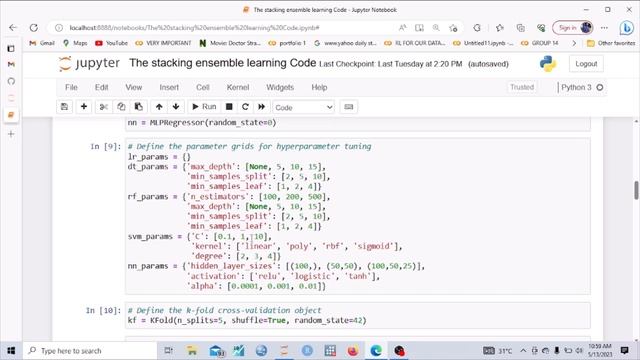Click the Trusted notebook button
Screen dimensions: 640x360
tap(522, 87)
